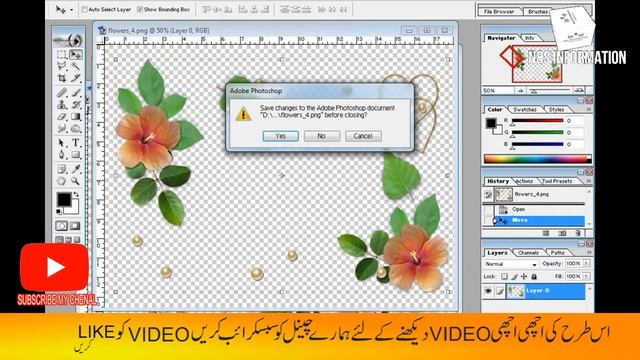
Task: Select the Dodge tool
Action: coord(76,128)
